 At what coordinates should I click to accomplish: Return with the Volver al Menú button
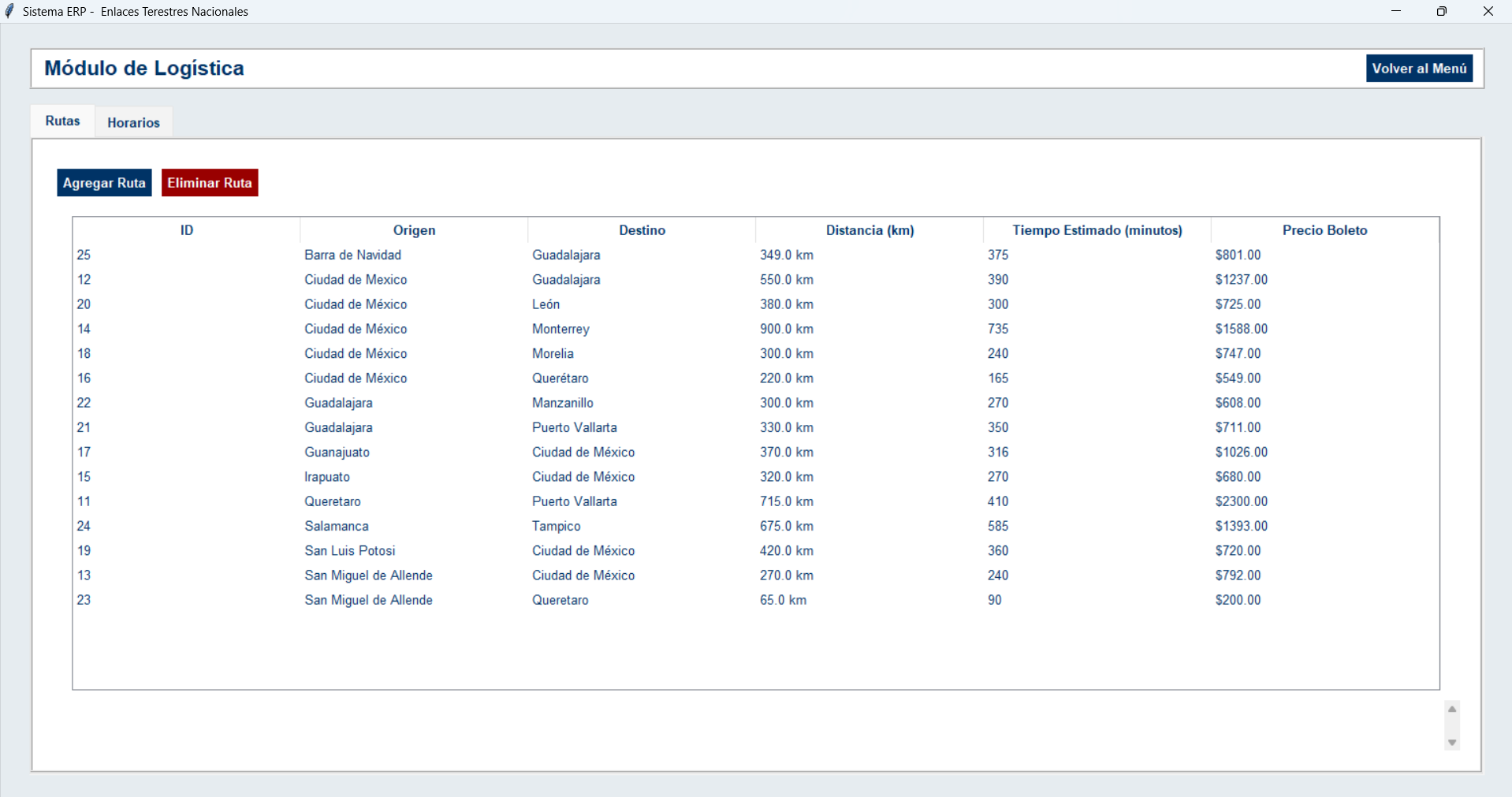[1419, 69]
